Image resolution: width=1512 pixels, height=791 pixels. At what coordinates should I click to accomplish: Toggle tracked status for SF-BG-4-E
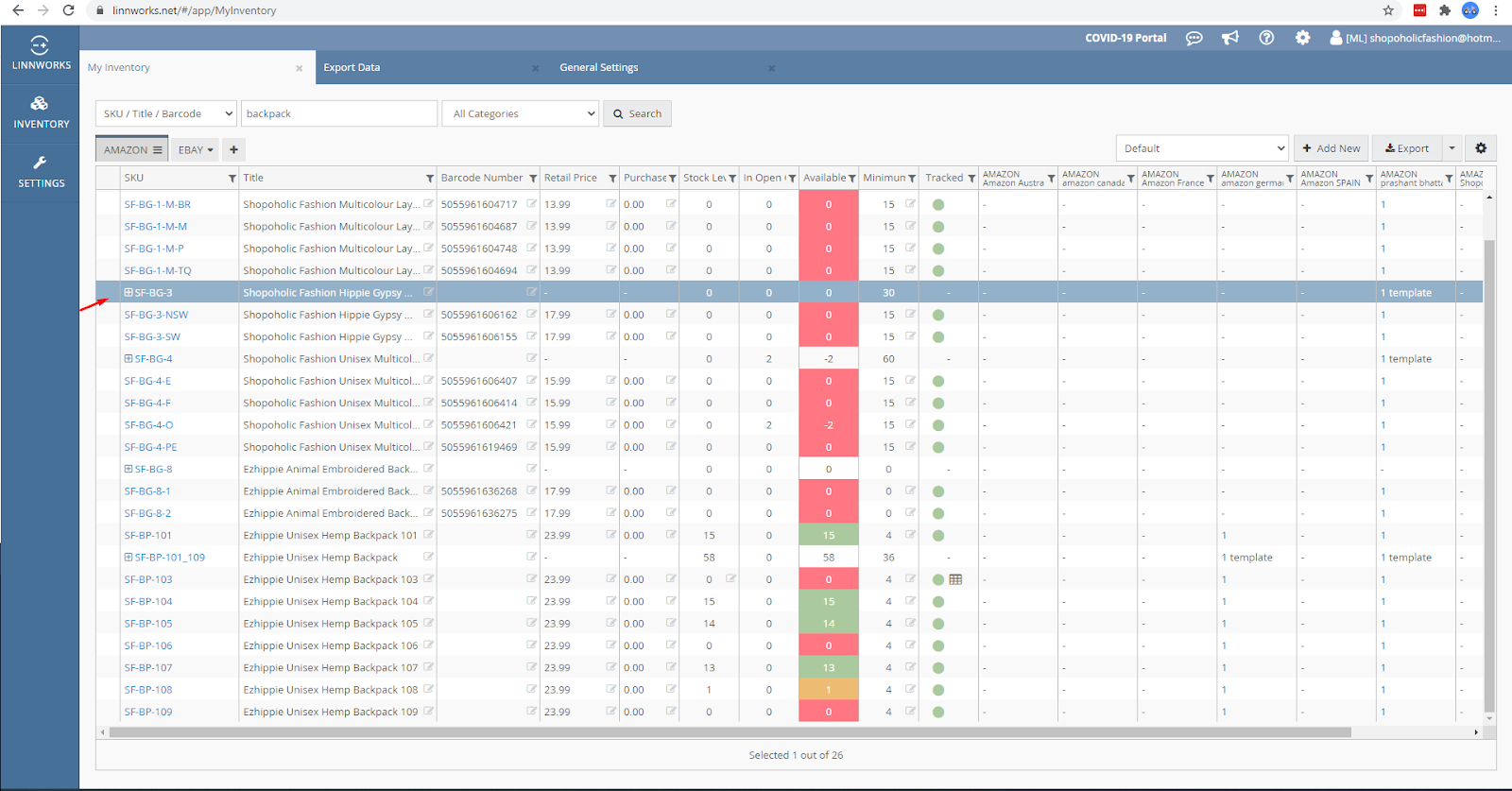pos(938,381)
